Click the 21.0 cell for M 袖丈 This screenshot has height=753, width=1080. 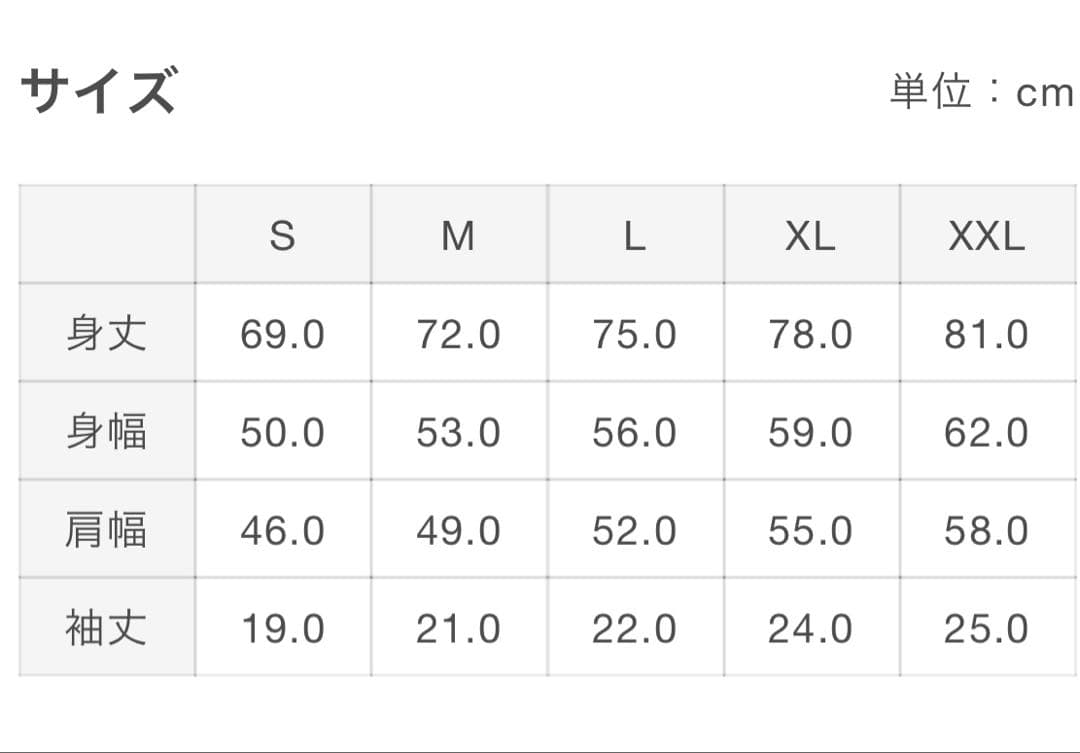pos(458,628)
